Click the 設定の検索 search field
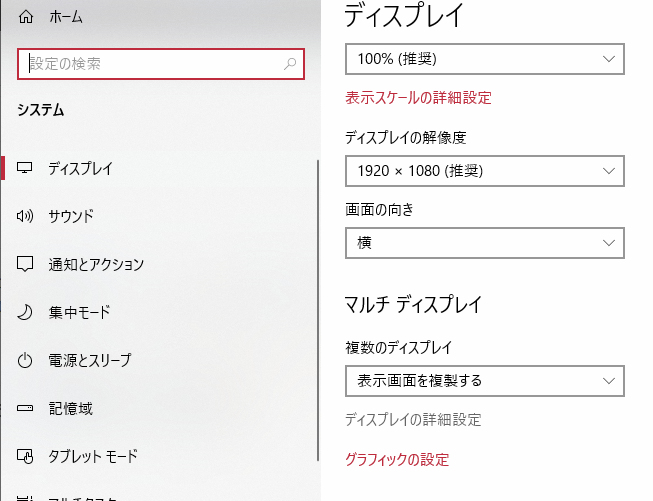Viewport: 653px width, 501px height. tap(161, 64)
